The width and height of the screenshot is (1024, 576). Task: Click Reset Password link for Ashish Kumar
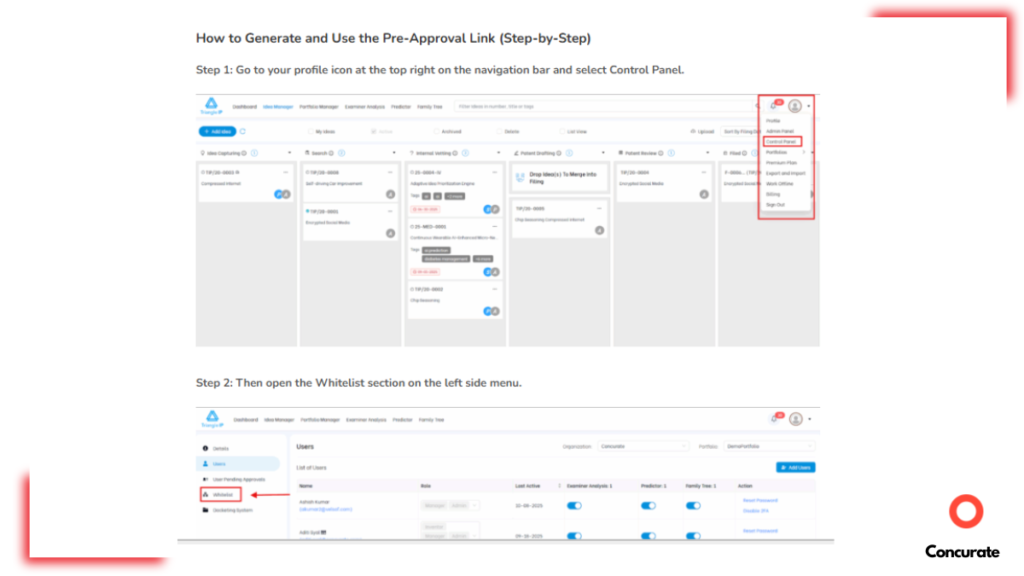tap(759, 499)
